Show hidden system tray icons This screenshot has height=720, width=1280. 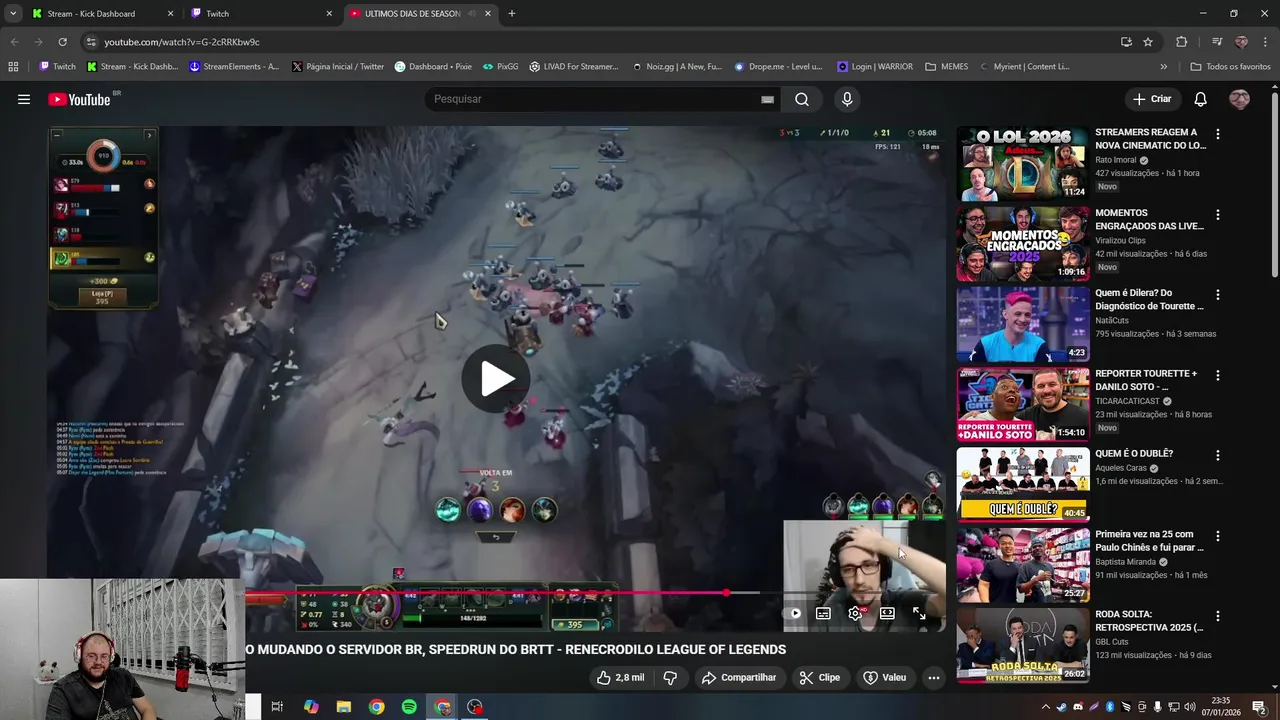pos(1046,707)
